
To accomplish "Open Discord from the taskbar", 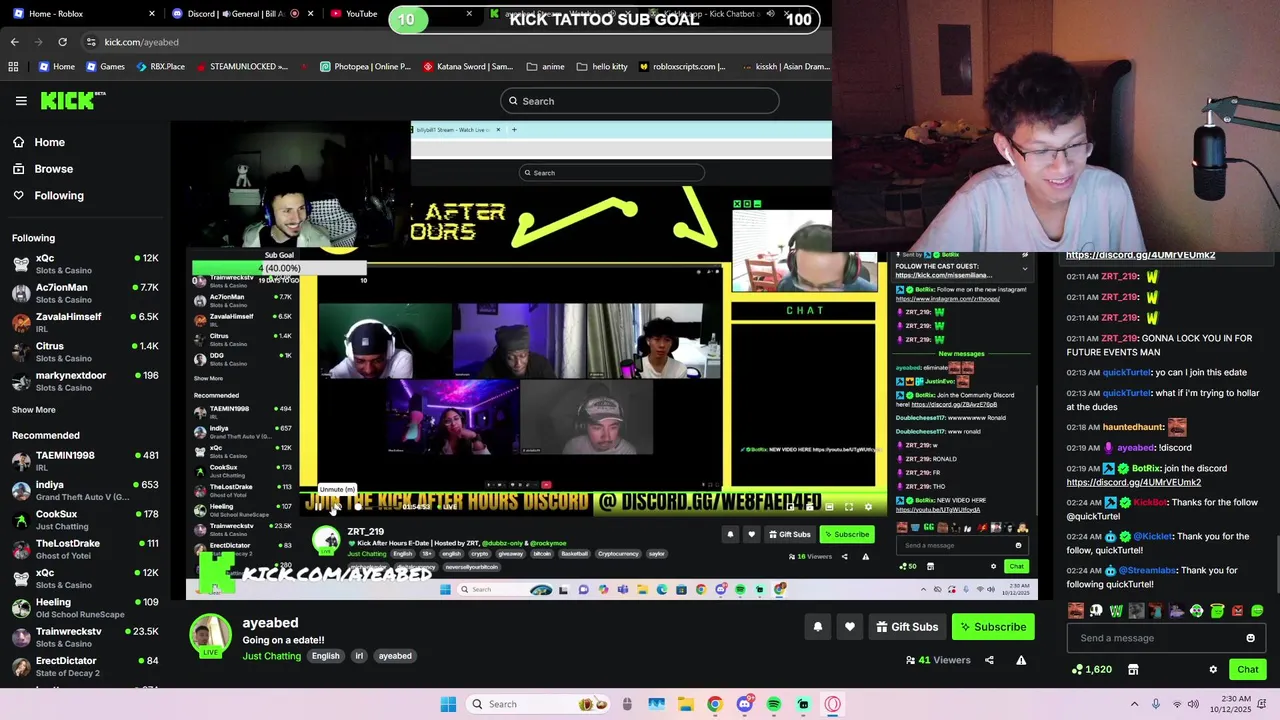I will coord(744,704).
